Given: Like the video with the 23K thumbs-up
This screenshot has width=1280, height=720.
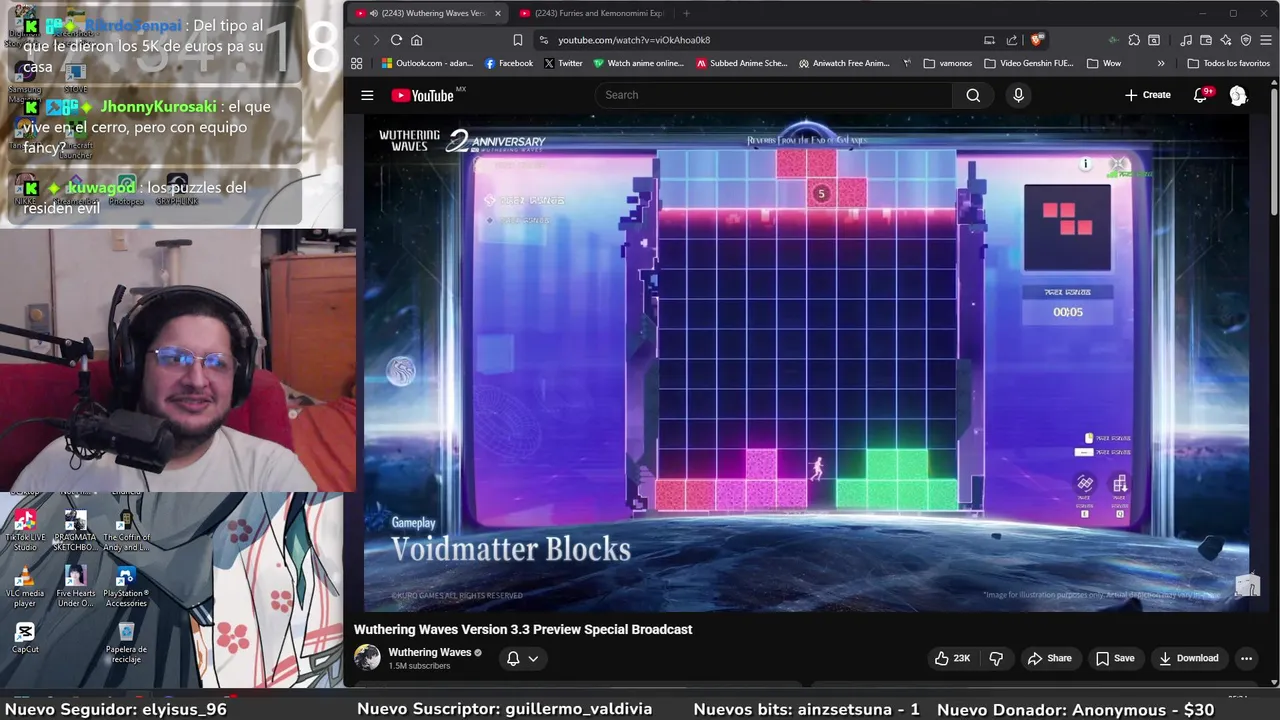Looking at the screenshot, I should (x=952, y=658).
